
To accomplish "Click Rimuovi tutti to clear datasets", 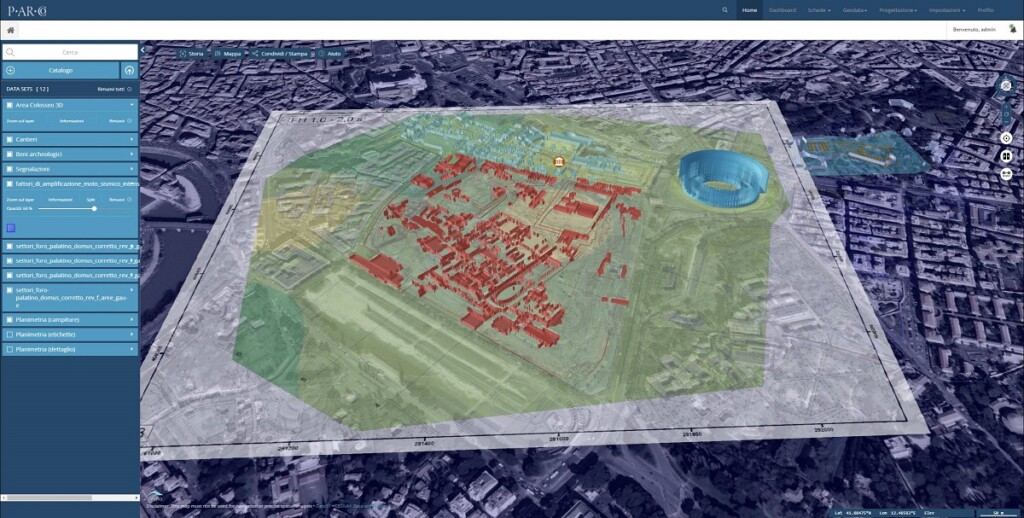I will [x=114, y=89].
